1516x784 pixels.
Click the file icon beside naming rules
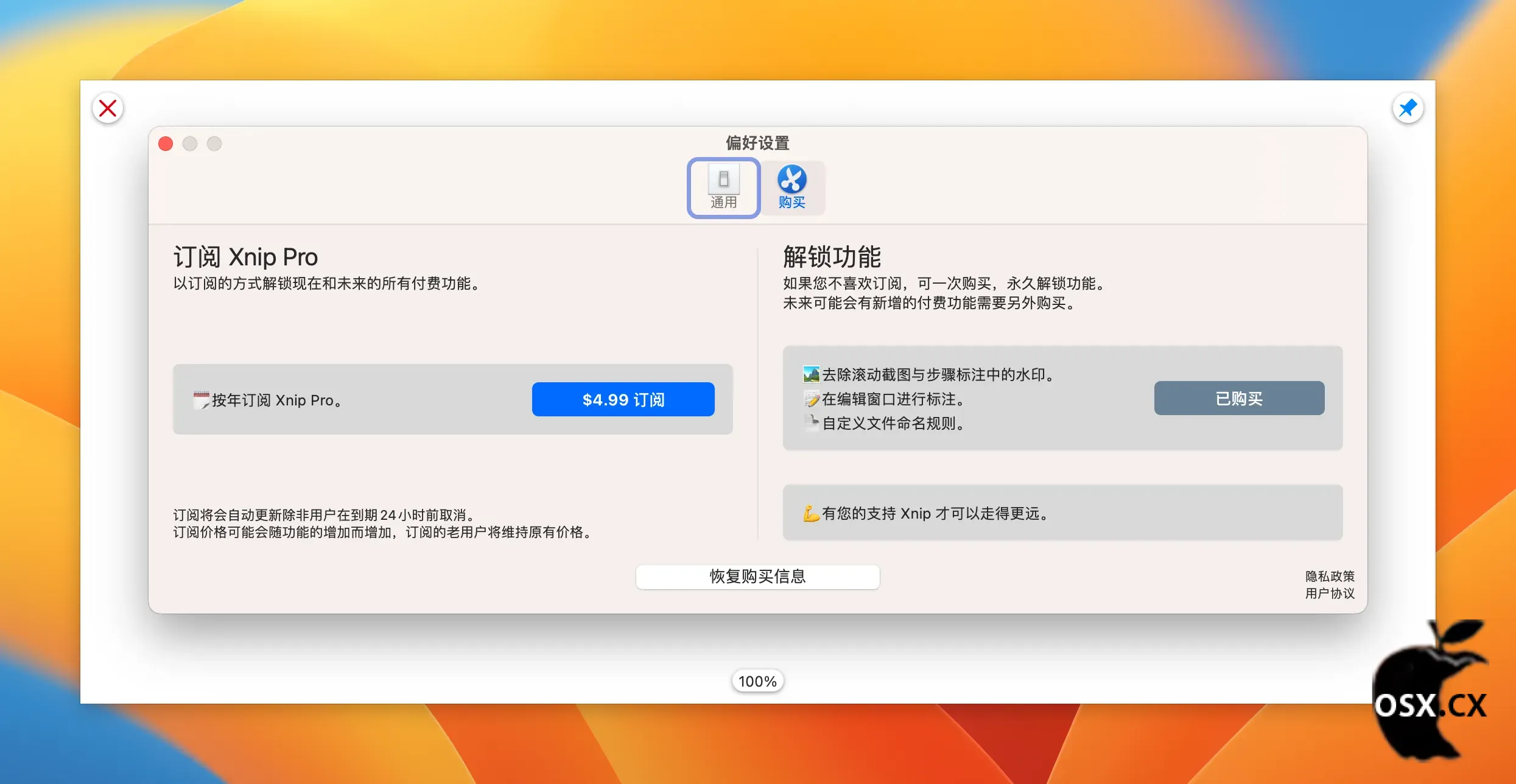tap(811, 422)
